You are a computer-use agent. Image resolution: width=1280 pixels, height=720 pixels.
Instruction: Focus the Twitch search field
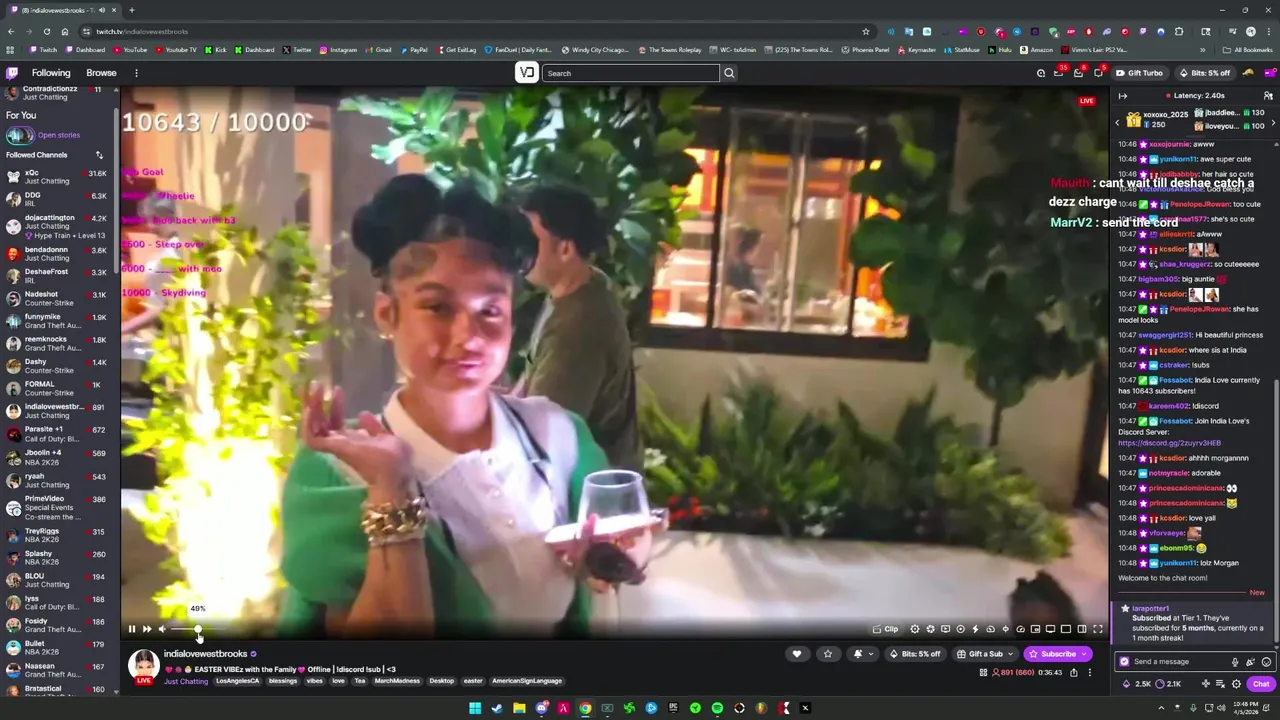click(630, 73)
